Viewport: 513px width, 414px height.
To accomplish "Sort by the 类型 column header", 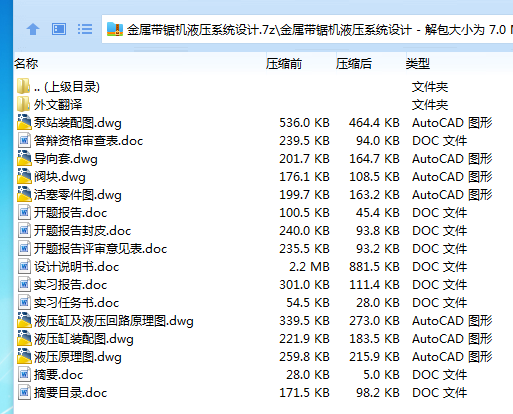I will click(418, 63).
